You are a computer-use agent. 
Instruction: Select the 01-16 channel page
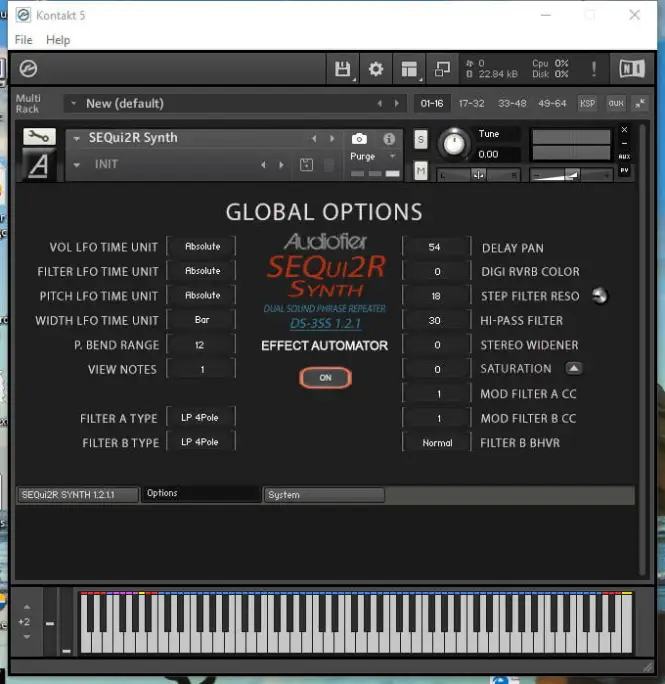tap(432, 103)
